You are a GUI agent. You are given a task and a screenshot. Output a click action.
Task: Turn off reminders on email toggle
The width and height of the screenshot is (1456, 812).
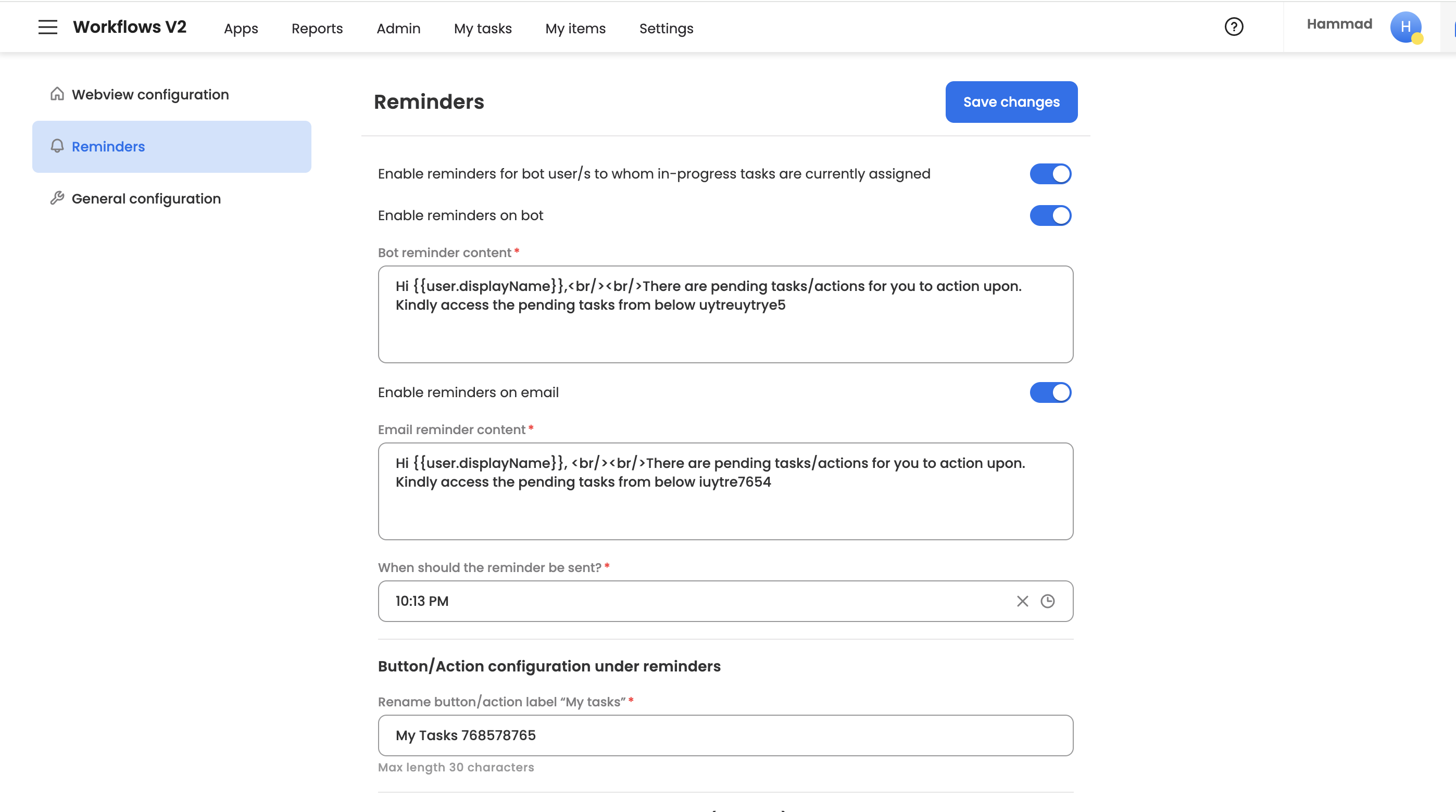(x=1050, y=392)
